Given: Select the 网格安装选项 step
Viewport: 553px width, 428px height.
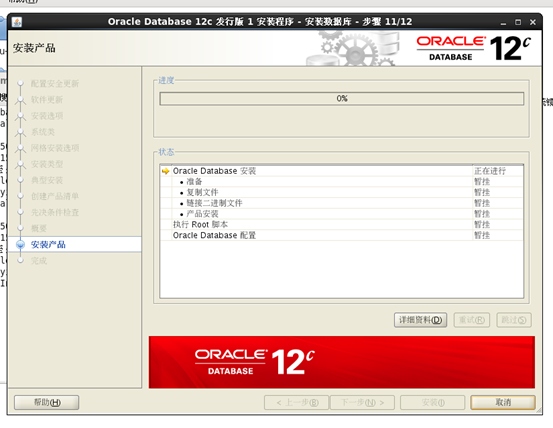Looking at the screenshot, I should tap(55, 148).
